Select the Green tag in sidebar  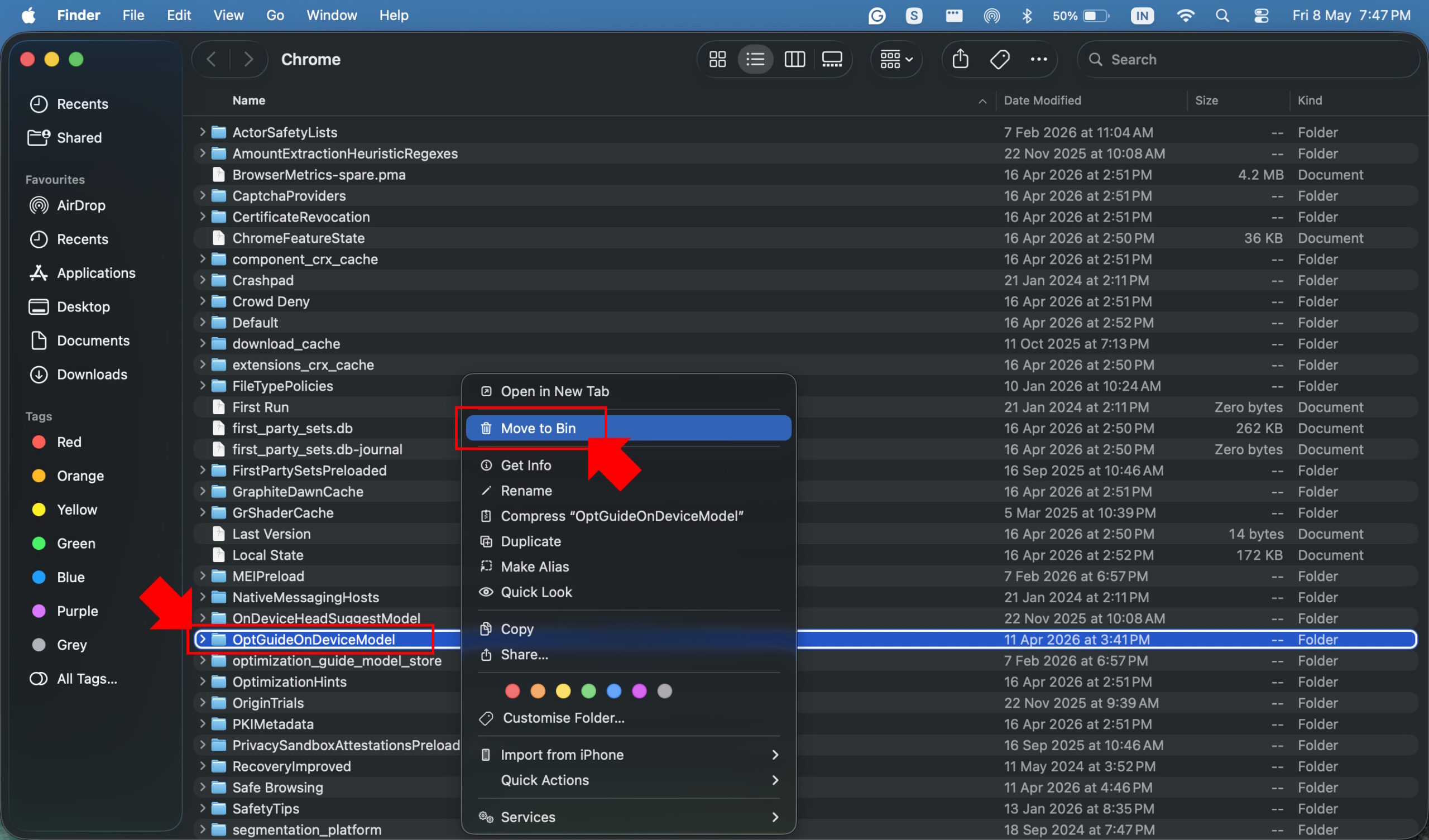[76, 544]
